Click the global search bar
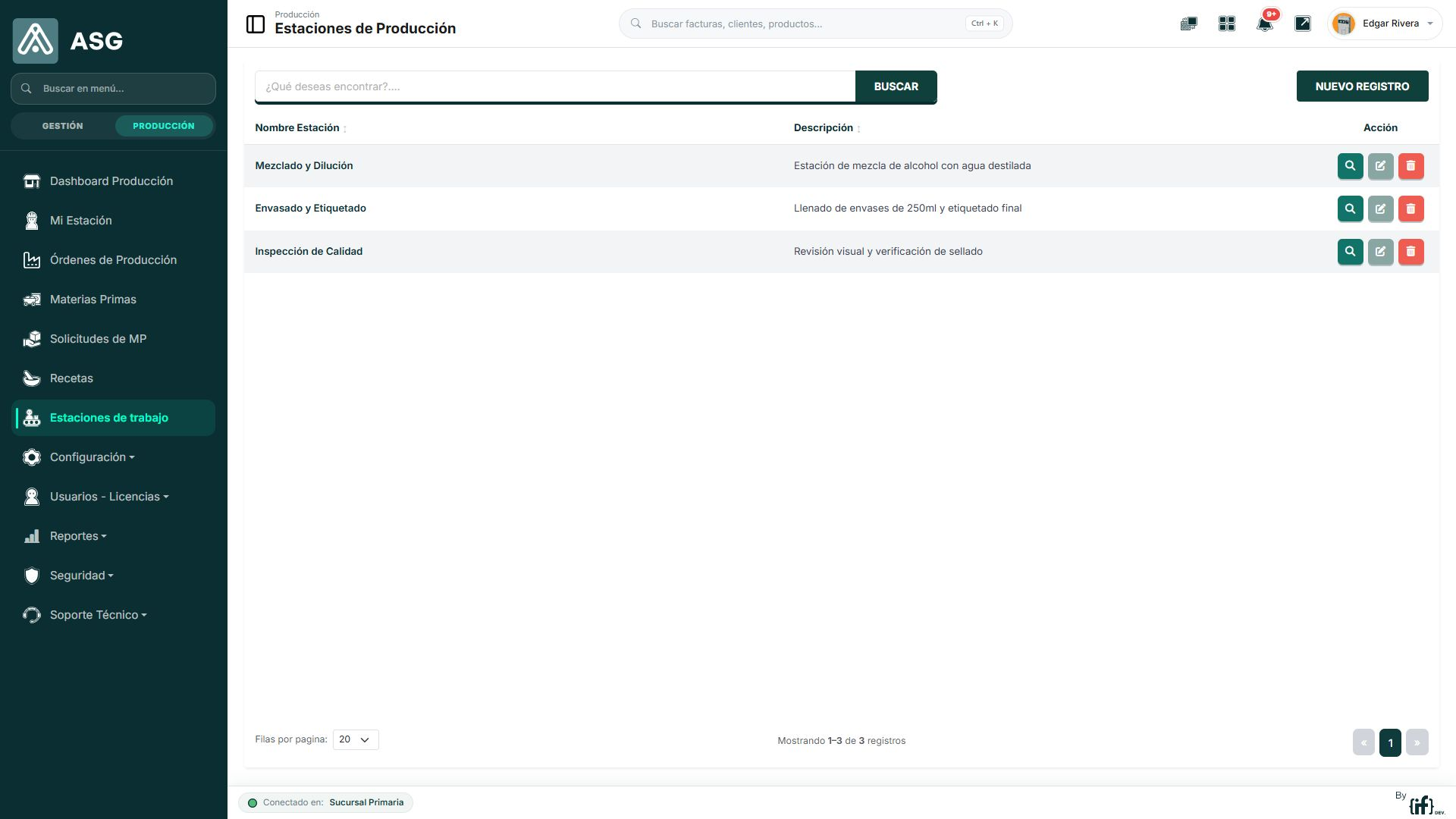Image resolution: width=1456 pixels, height=819 pixels. (x=815, y=24)
